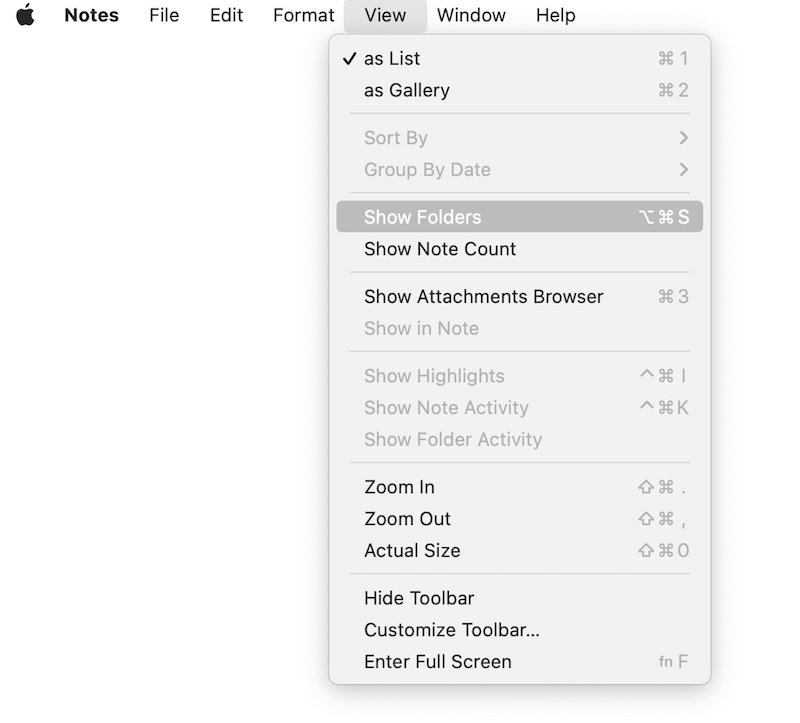Image resolution: width=800 pixels, height=723 pixels.
Task: Open the Help menu
Action: pos(555,15)
